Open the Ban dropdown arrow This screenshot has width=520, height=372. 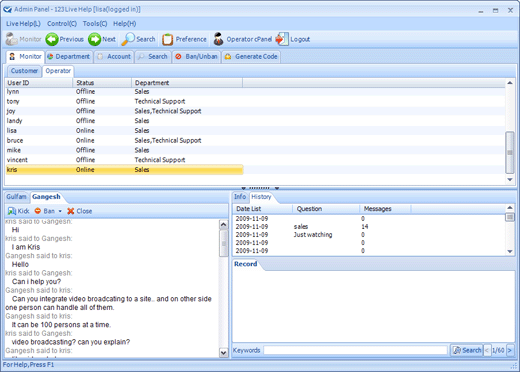[60, 211]
